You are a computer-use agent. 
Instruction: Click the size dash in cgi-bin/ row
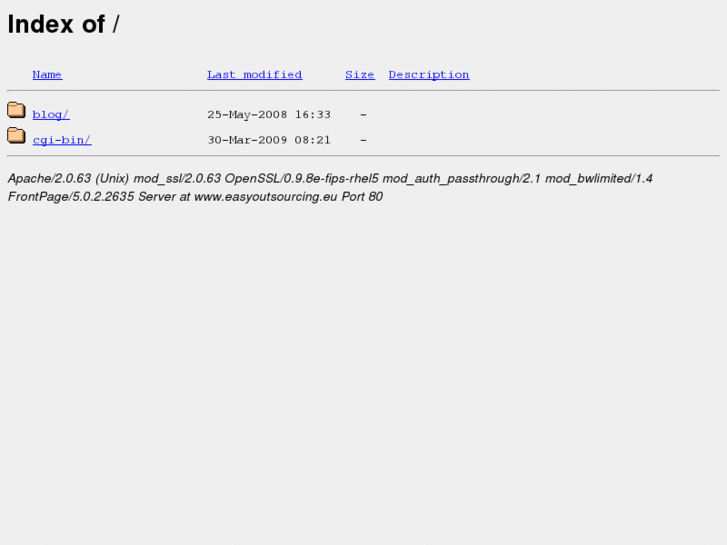364,140
